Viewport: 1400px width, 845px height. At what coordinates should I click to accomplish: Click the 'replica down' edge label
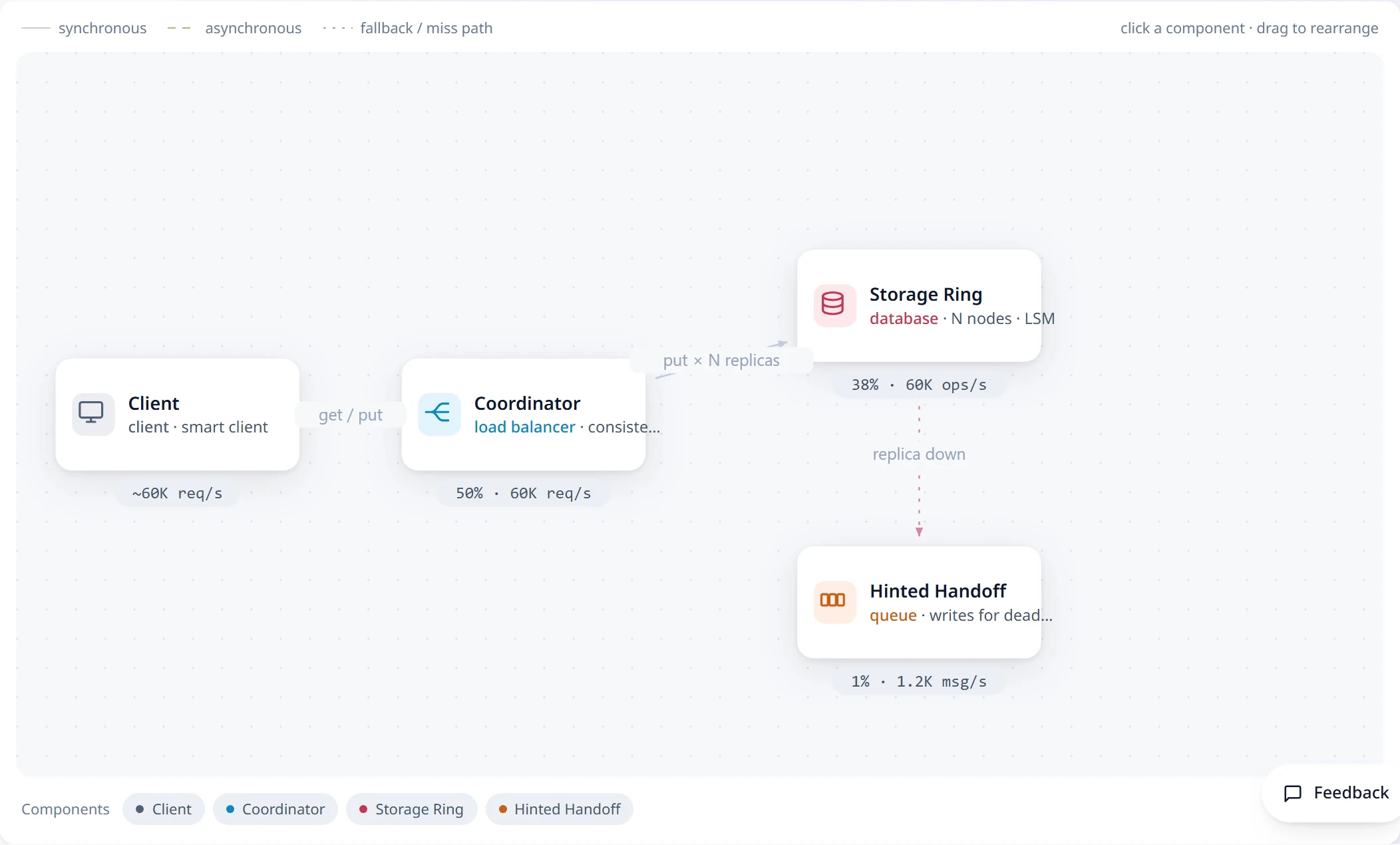(x=919, y=454)
